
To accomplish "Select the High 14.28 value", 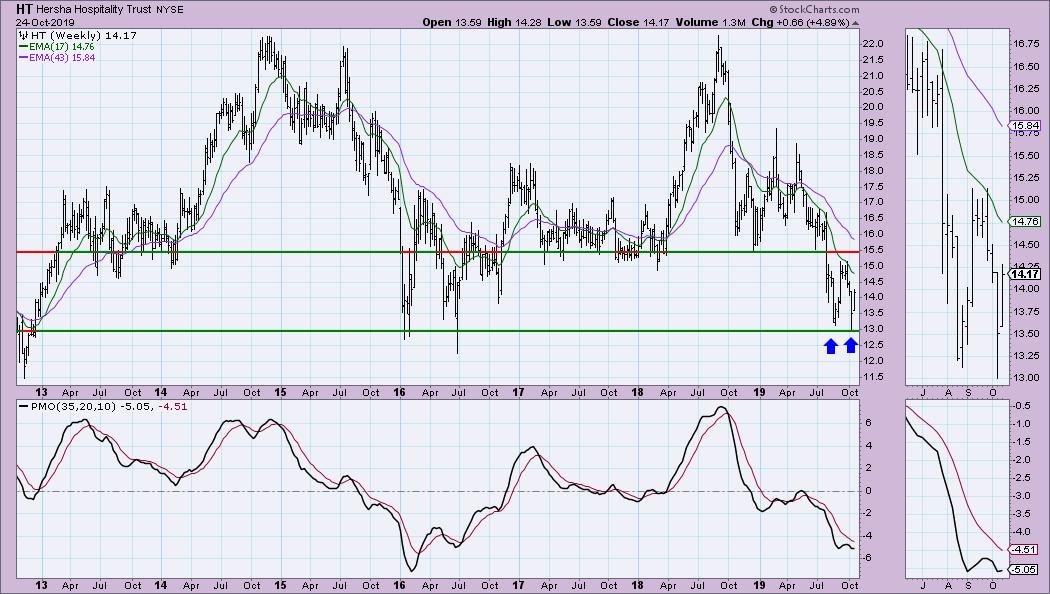I will (514, 22).
